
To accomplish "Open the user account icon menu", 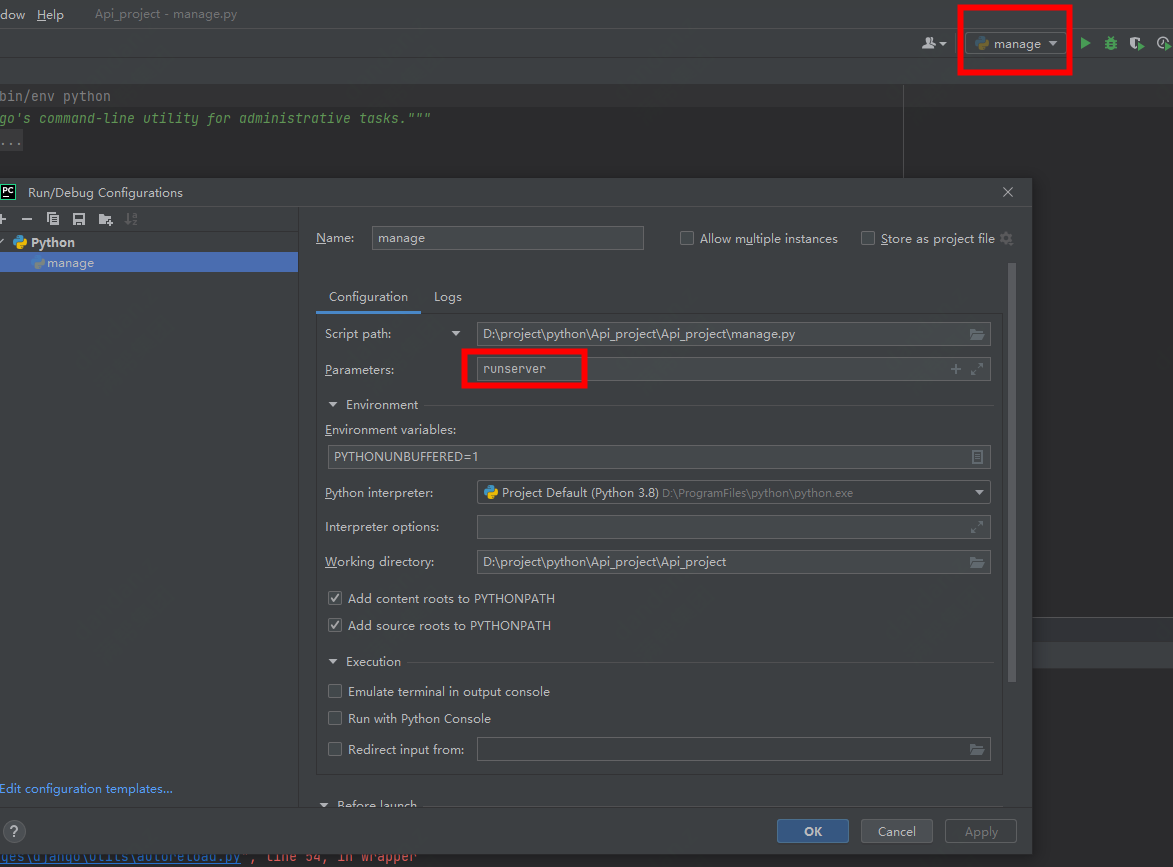I will click(x=934, y=43).
